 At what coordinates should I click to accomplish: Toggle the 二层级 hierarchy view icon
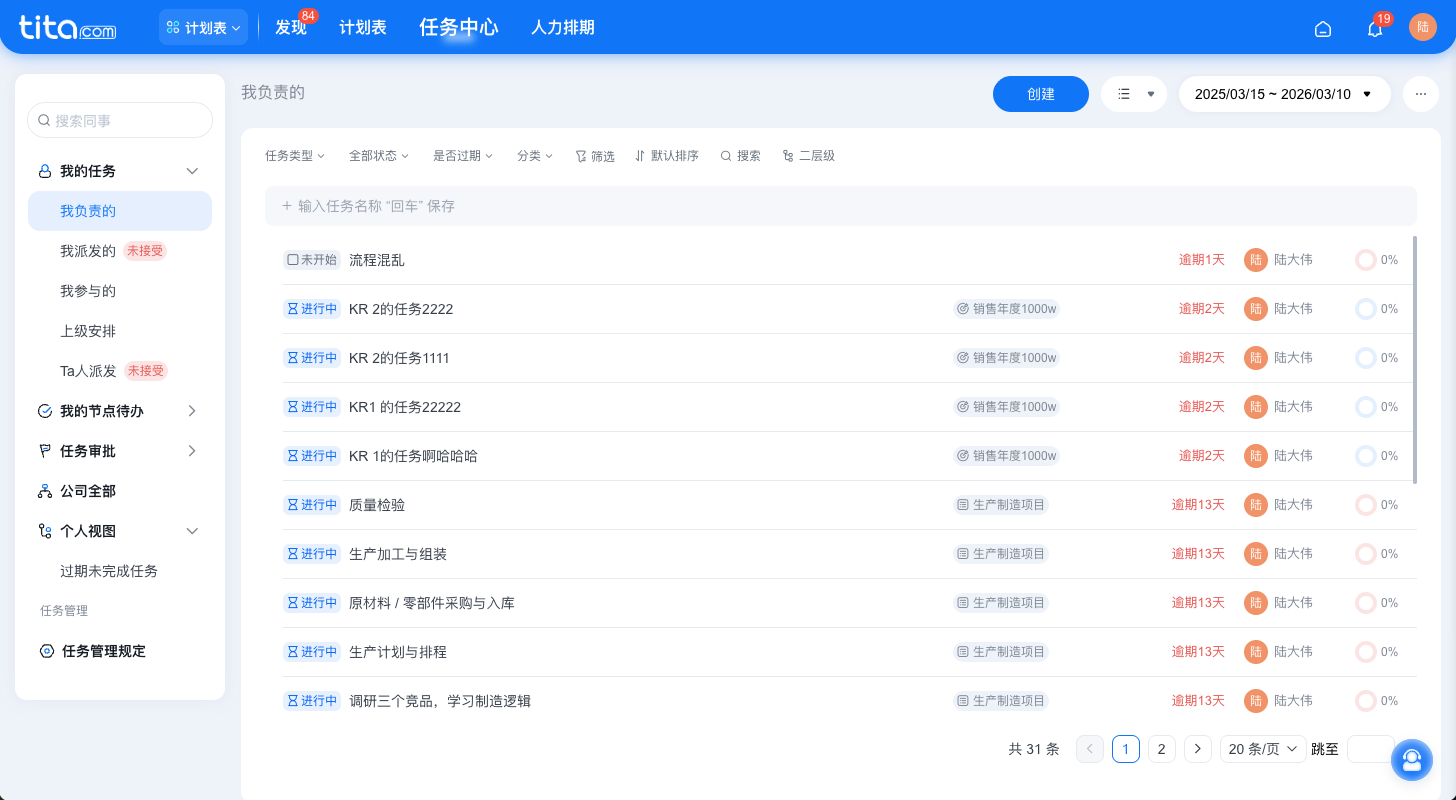[x=789, y=155]
